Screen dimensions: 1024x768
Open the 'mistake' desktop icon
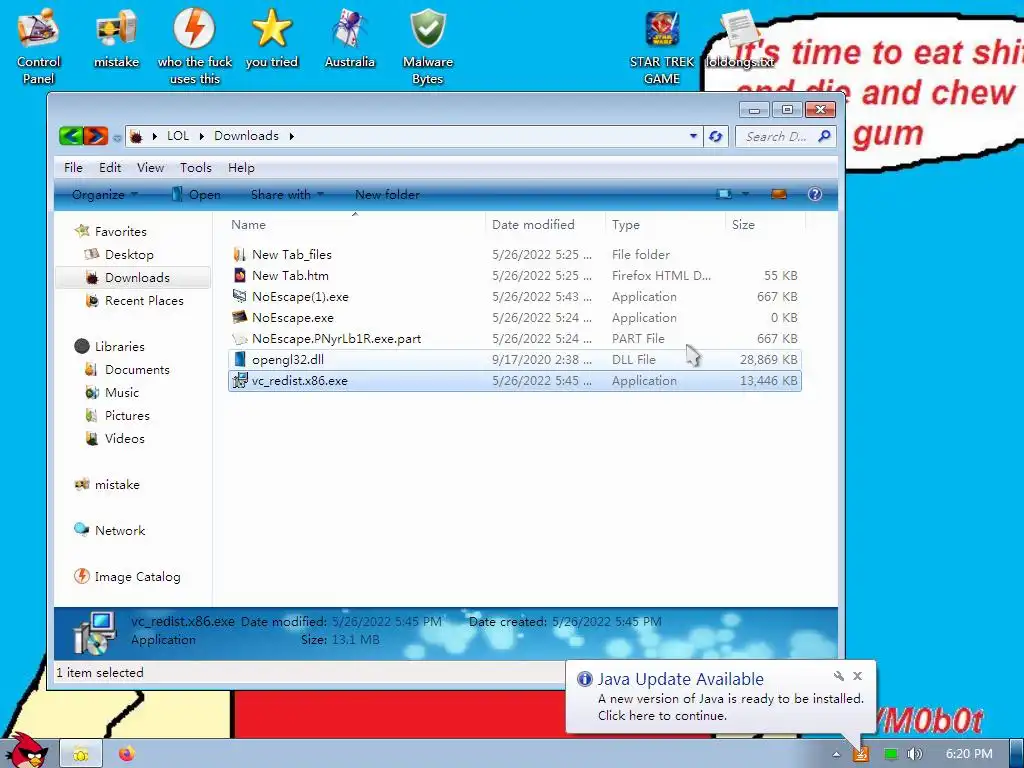[x=116, y=39]
